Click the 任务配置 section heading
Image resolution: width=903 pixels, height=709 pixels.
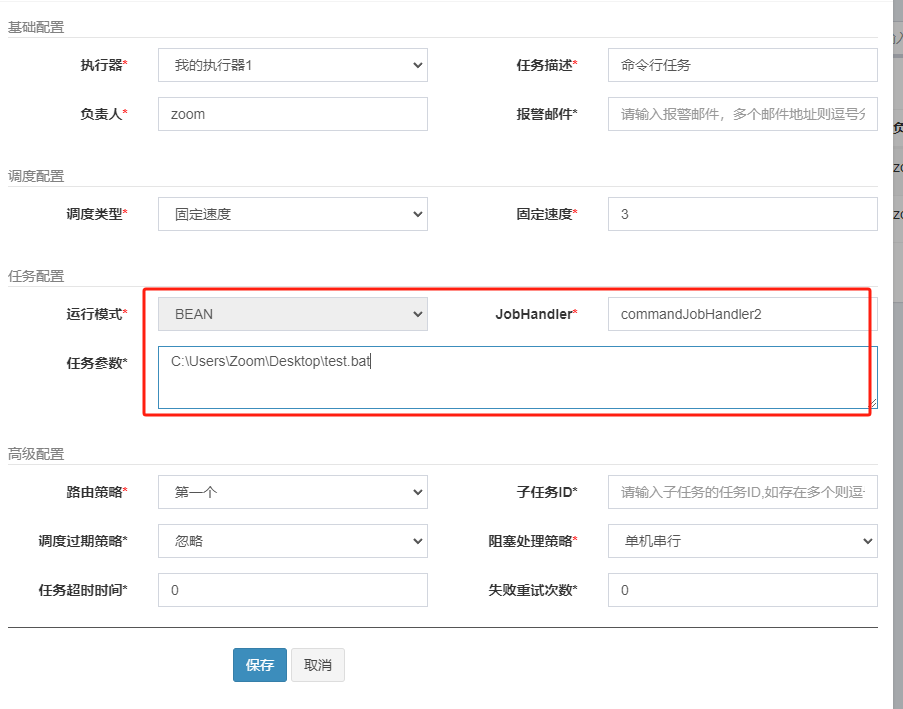point(36,276)
